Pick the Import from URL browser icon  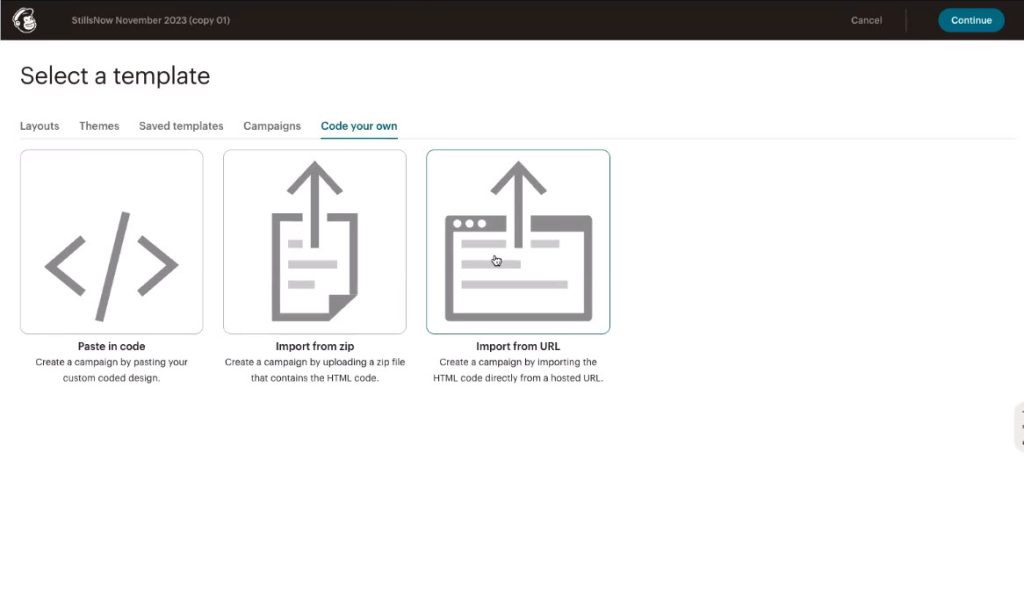(518, 242)
